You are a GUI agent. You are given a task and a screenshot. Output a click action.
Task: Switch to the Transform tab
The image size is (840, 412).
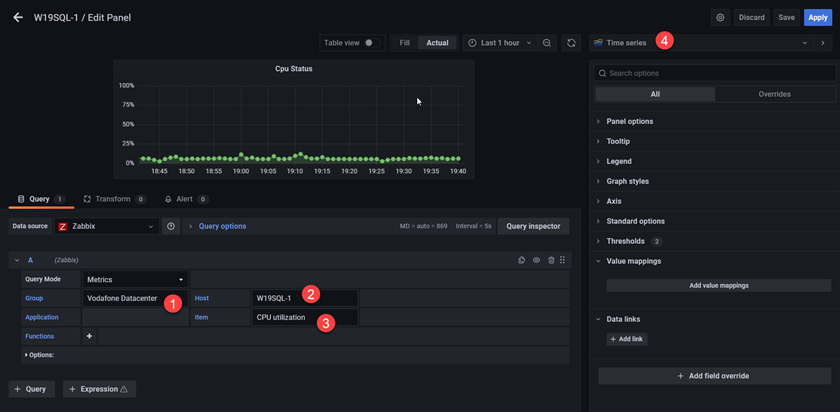pyautogui.click(x=112, y=199)
